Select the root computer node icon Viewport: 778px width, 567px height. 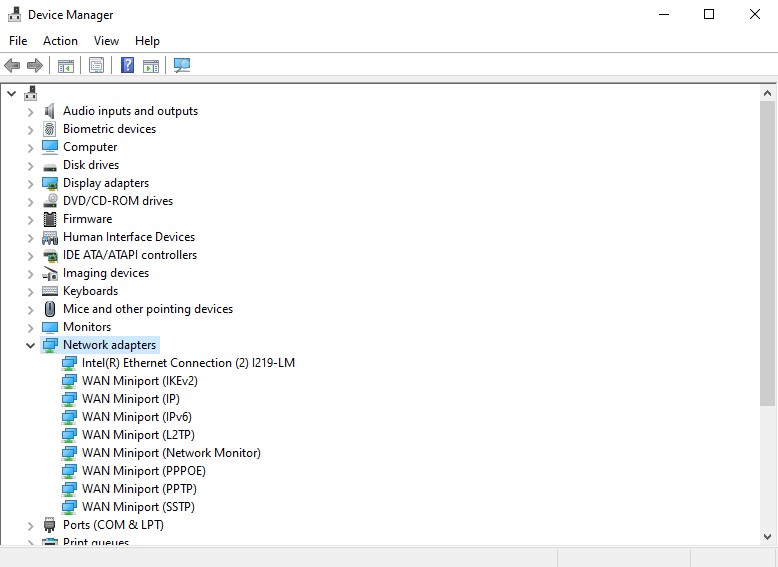31,93
